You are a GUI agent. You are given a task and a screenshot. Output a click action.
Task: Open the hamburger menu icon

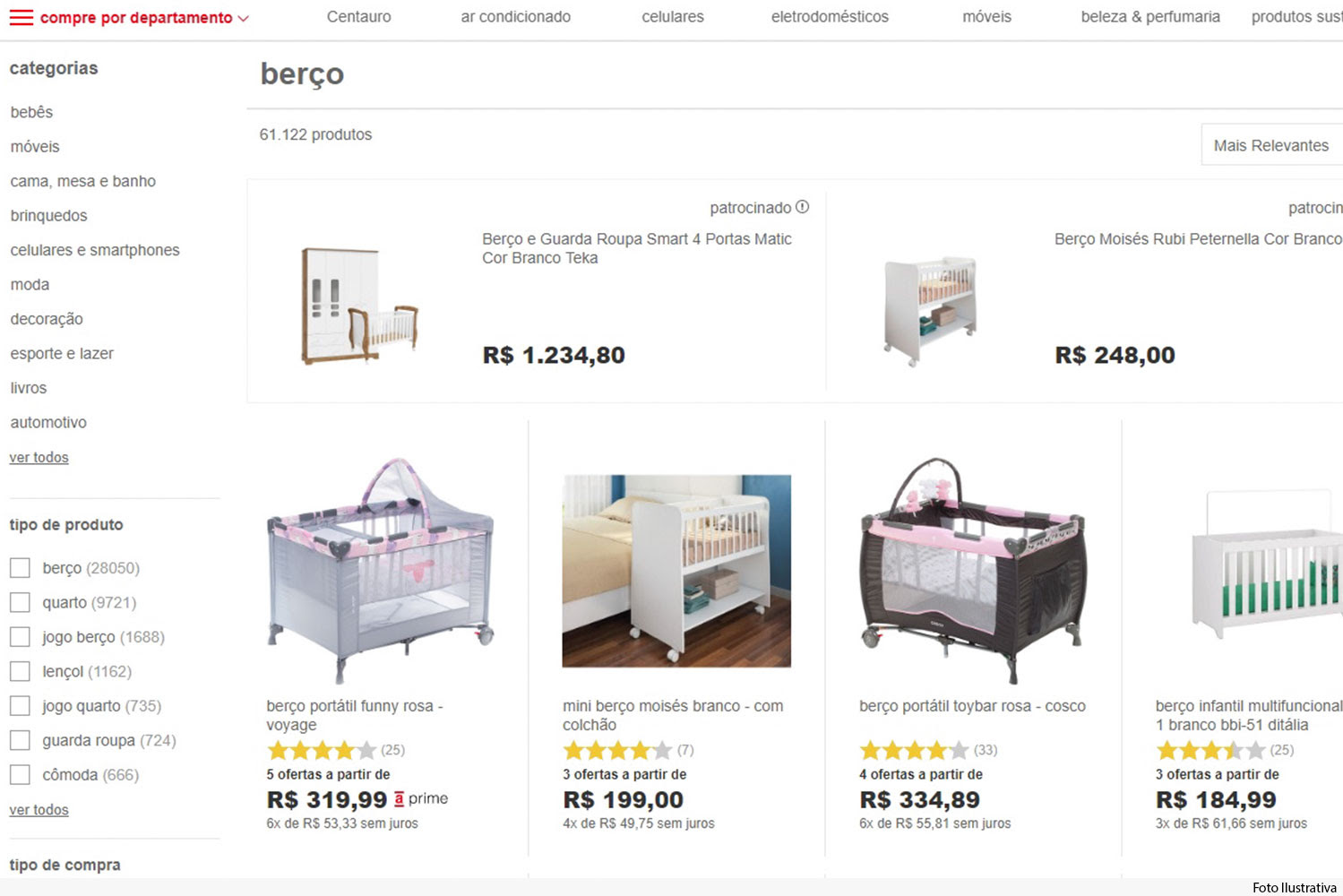point(21,18)
